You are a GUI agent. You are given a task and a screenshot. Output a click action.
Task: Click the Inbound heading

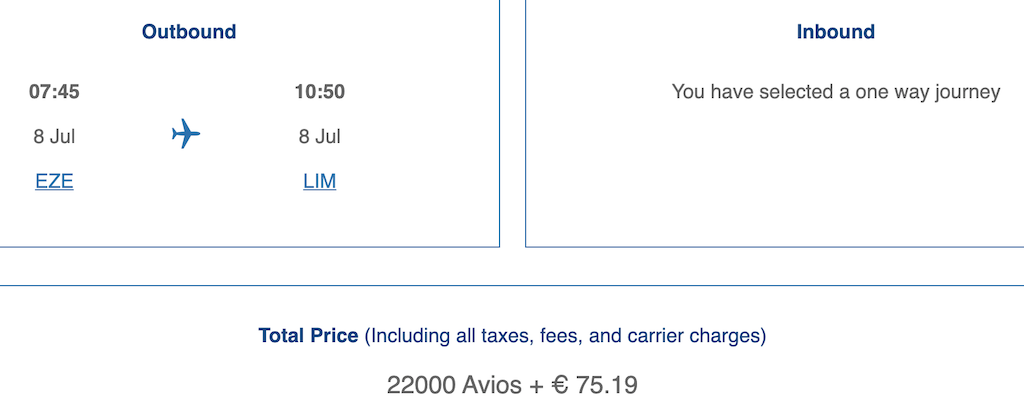835,32
